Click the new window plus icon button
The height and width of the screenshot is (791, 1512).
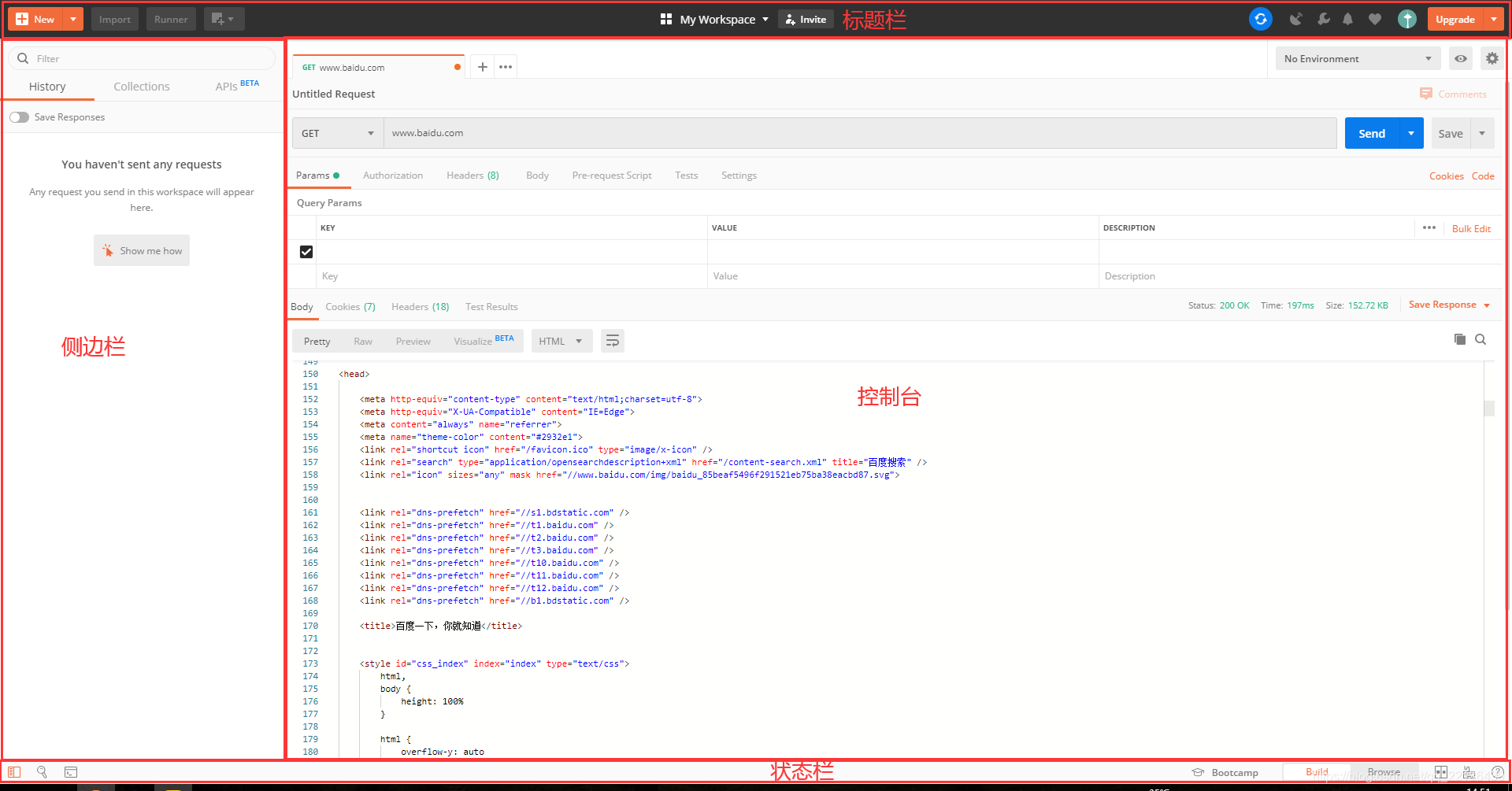click(218, 19)
